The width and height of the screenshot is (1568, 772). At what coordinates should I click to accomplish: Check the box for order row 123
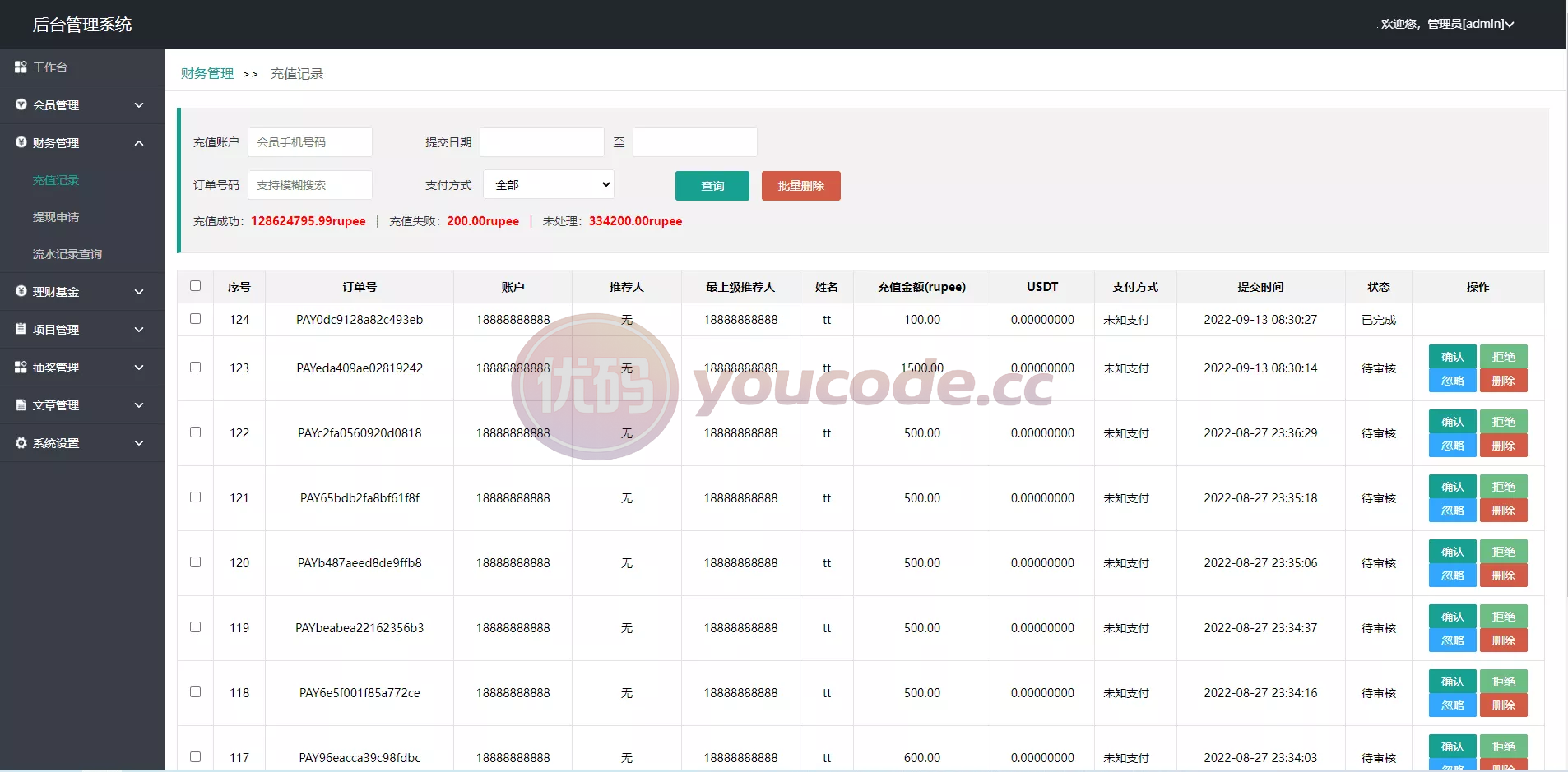(x=195, y=367)
